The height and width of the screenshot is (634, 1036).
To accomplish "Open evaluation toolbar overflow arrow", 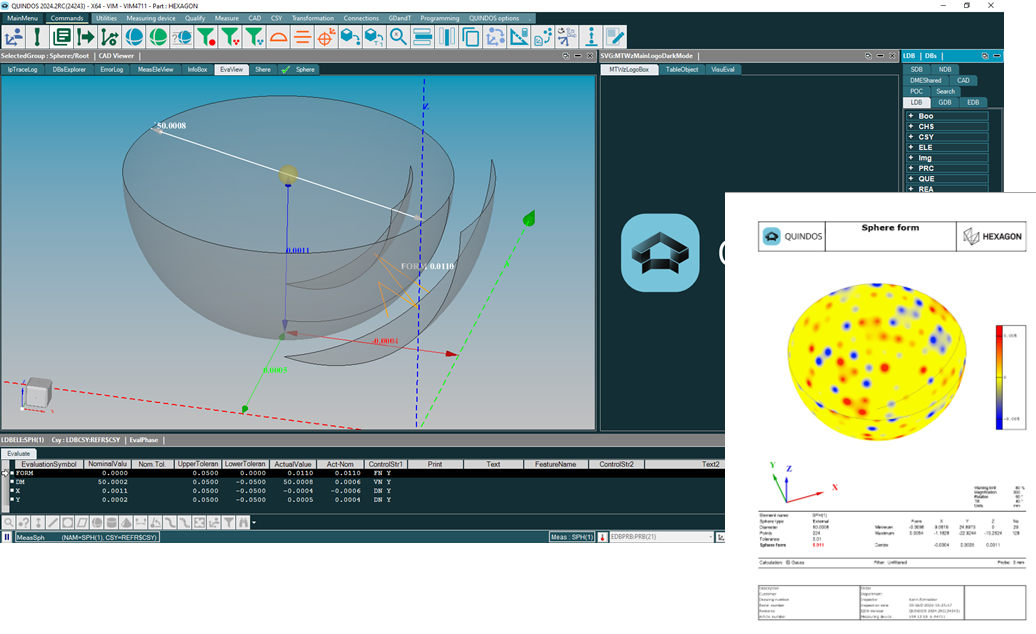I will (254, 522).
